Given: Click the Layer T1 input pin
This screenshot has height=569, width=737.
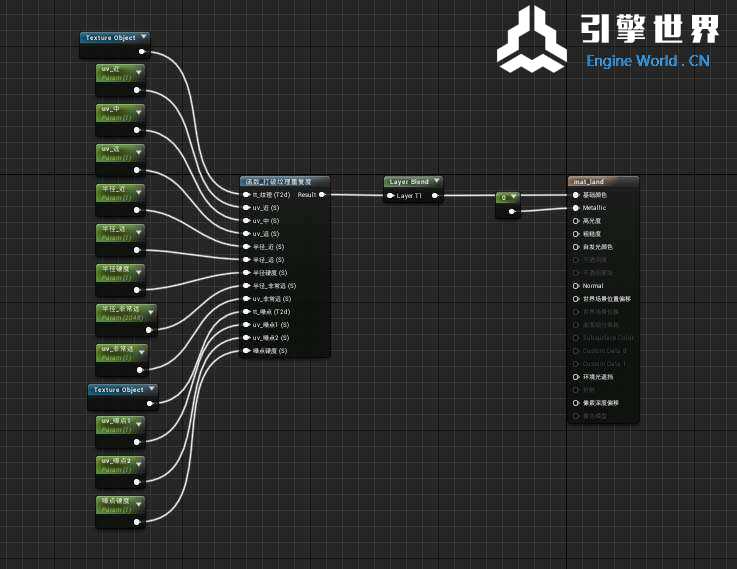Looking at the screenshot, I should [391, 196].
